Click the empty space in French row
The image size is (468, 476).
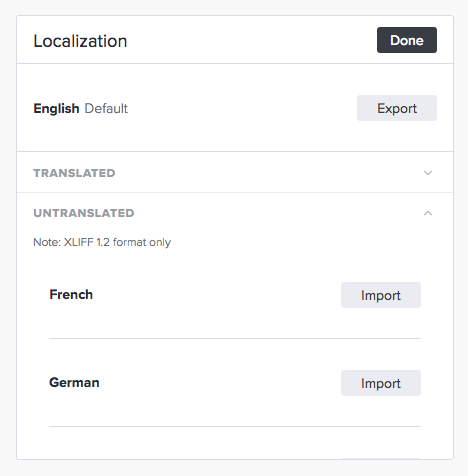[x=217, y=295]
